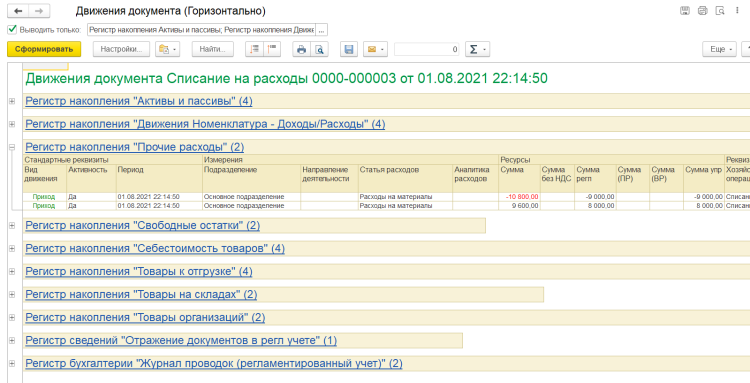The width and height of the screenshot is (750, 383).
Task: Open the sigma sum dropdown
Action: (x=477, y=49)
